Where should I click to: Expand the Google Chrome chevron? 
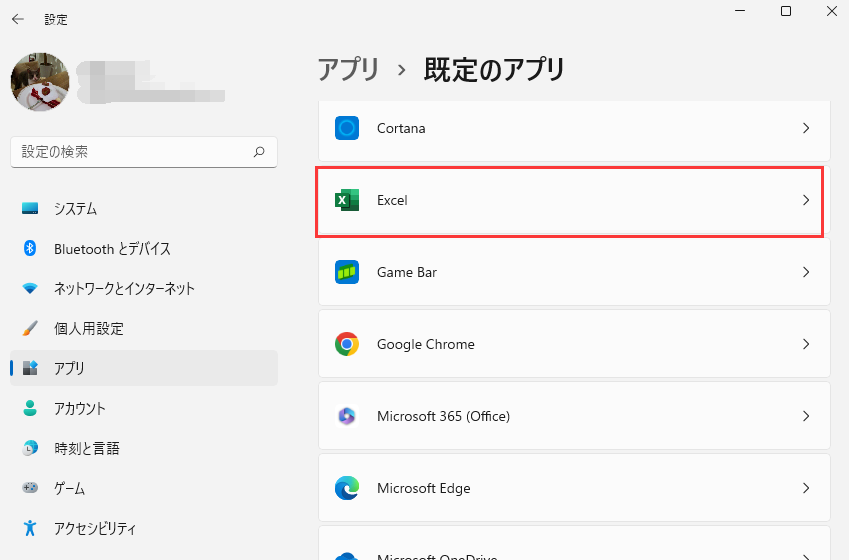tap(806, 344)
